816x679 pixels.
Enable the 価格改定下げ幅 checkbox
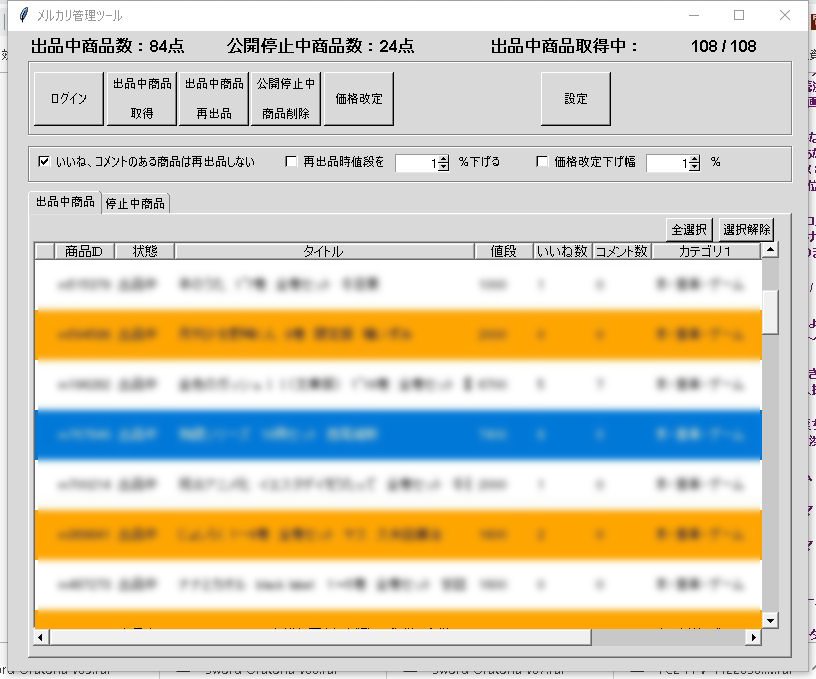coord(542,161)
